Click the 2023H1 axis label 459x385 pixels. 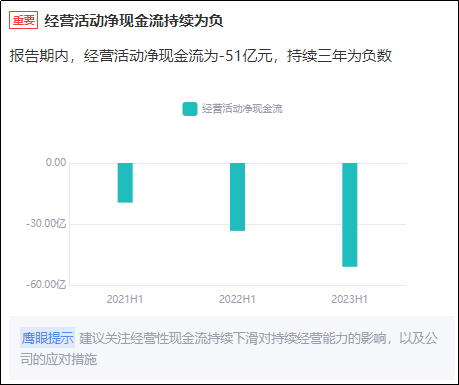pyautogui.click(x=350, y=299)
